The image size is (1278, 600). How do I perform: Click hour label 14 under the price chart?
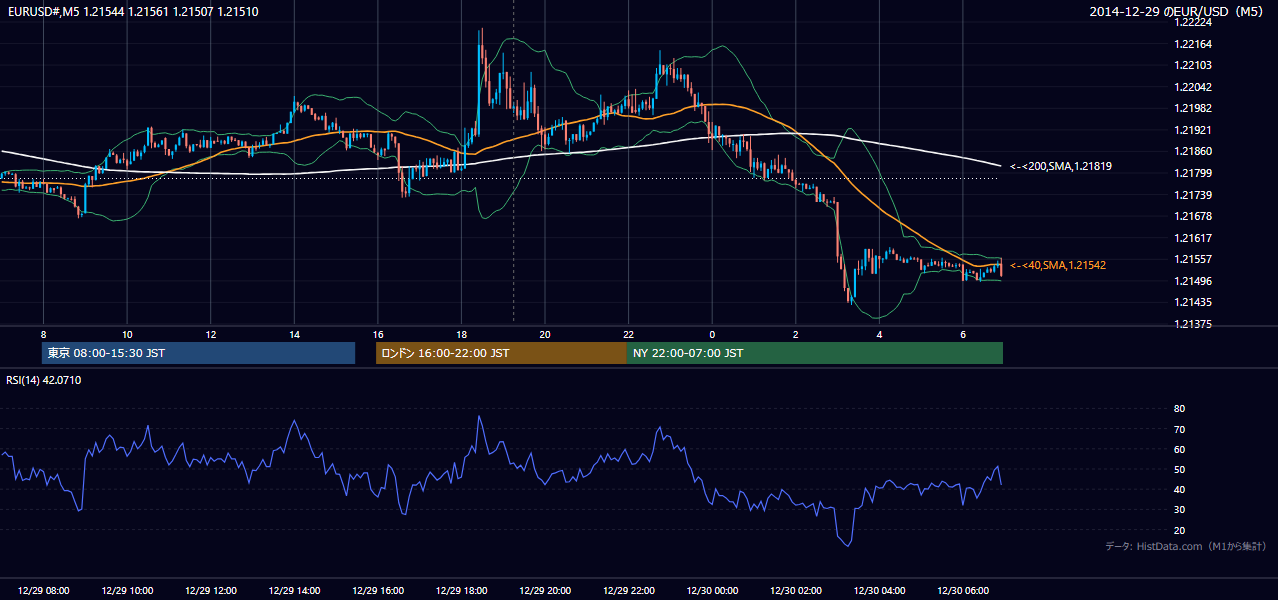tap(294, 334)
